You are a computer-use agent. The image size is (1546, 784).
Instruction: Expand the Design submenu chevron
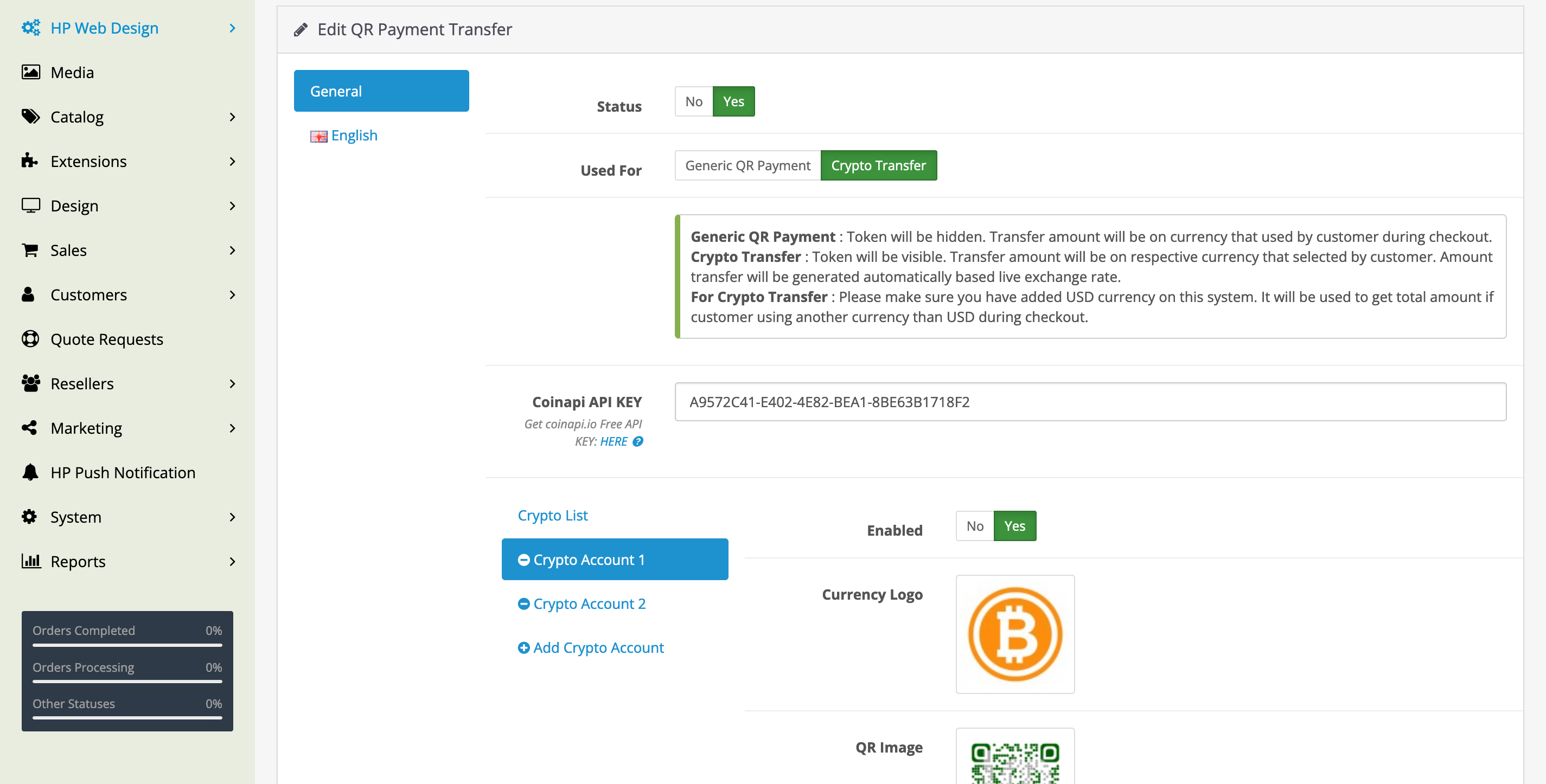pos(233,205)
